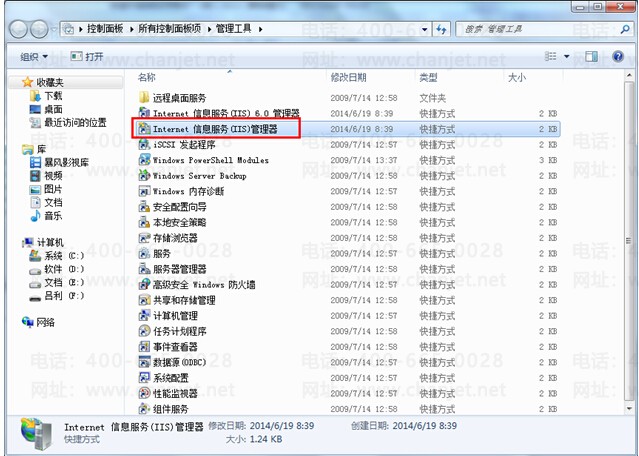Click 控制面板 in the address breadcrumb
This screenshot has width=639, height=456.
point(105,29)
